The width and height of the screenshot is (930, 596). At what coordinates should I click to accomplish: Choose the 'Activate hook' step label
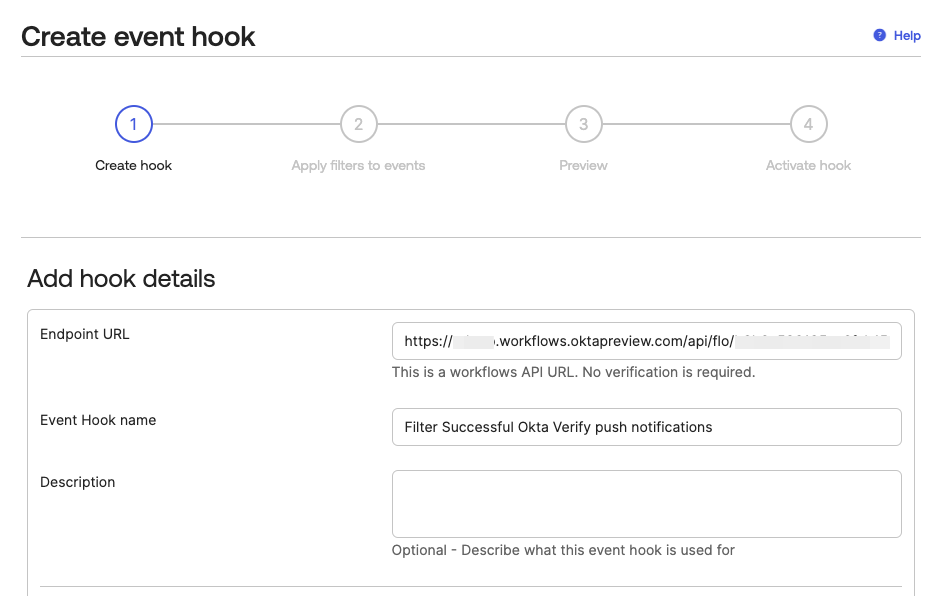click(x=808, y=165)
